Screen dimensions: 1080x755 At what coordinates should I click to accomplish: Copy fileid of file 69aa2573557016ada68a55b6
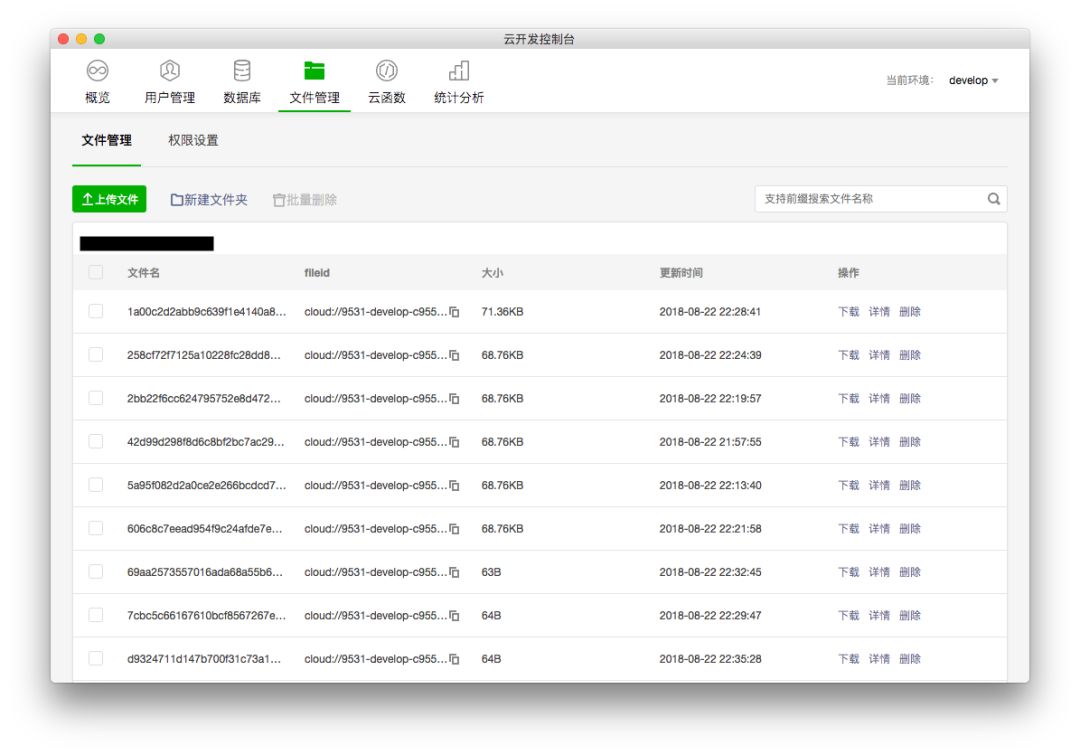[x=455, y=572]
